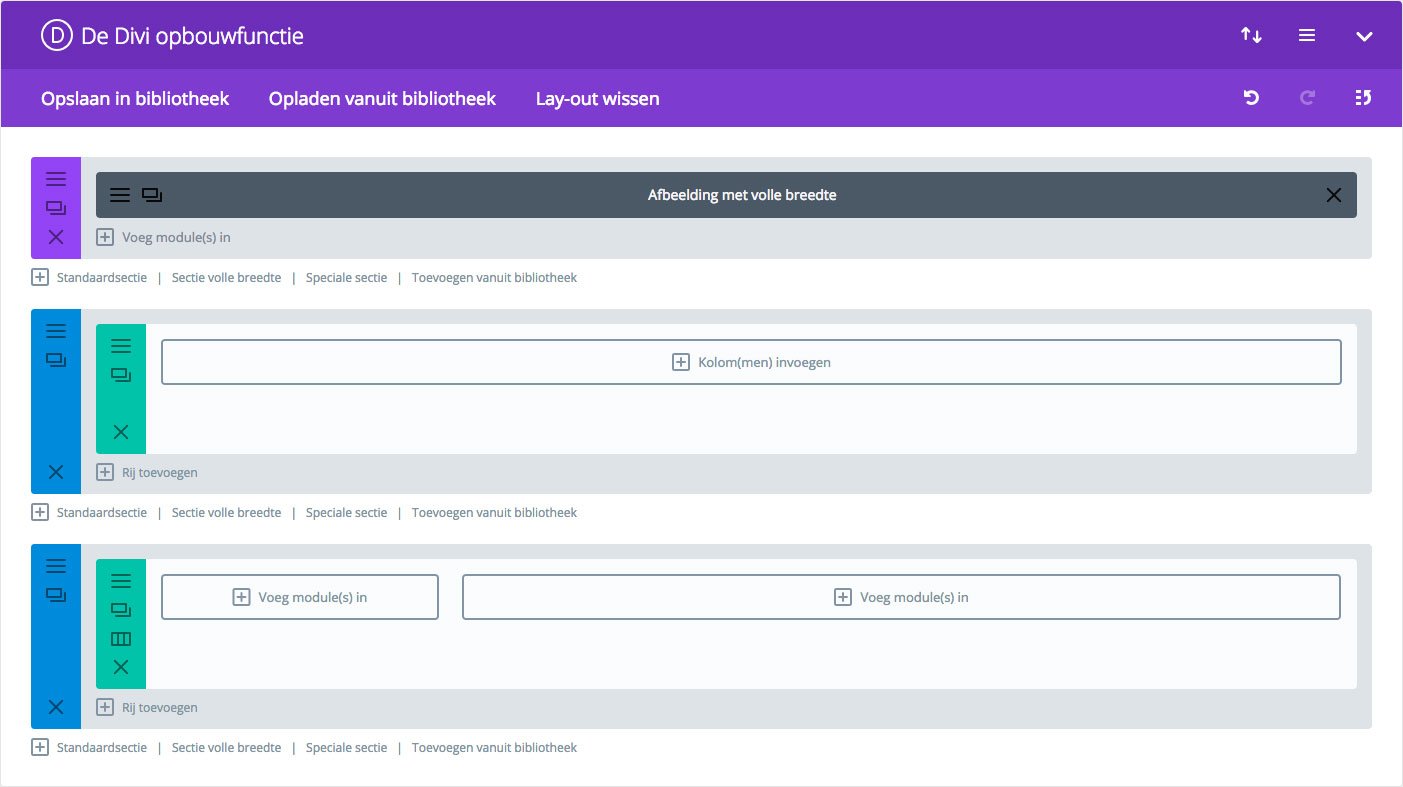Add Speciale sectie at the layout bottom

pos(346,747)
